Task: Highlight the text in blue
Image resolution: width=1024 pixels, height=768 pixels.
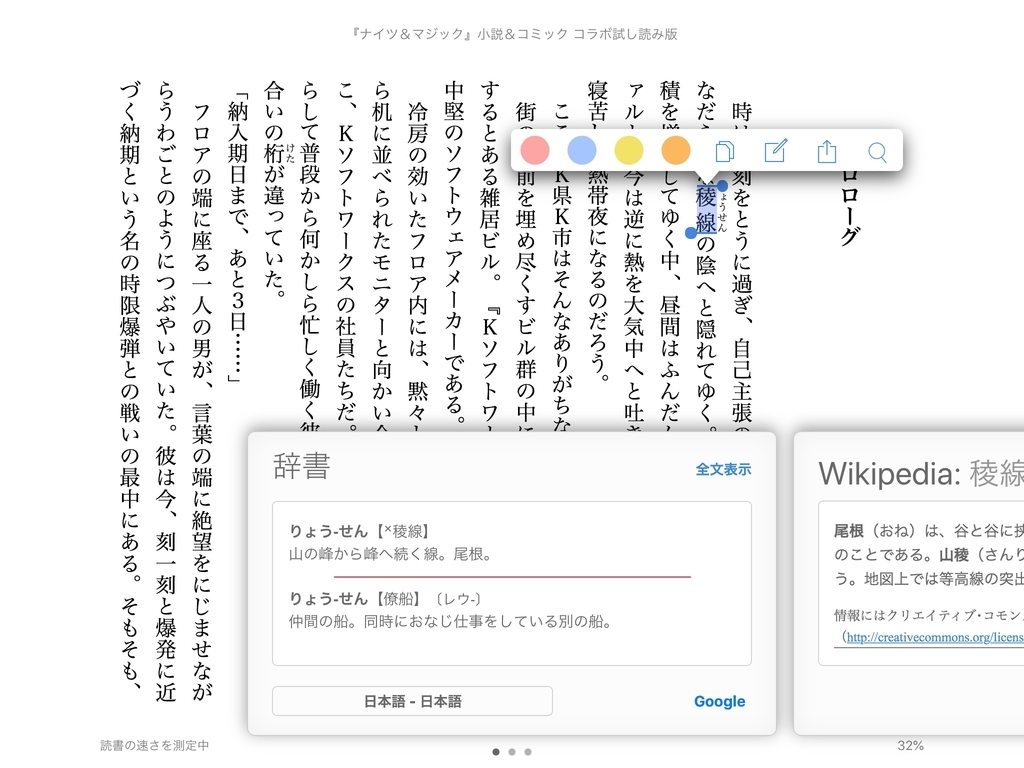Action: coord(582,150)
